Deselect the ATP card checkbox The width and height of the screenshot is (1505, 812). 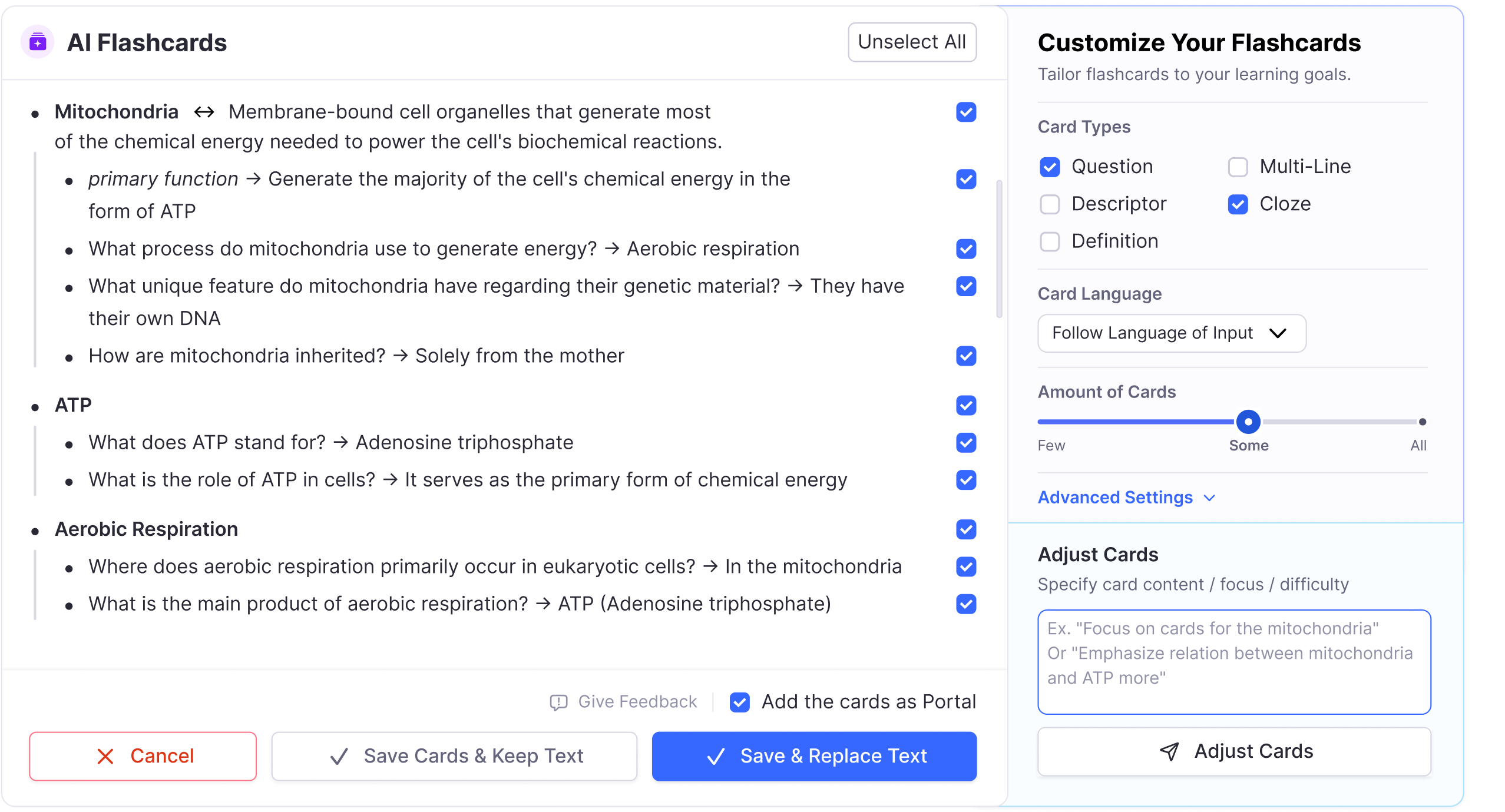tap(966, 405)
